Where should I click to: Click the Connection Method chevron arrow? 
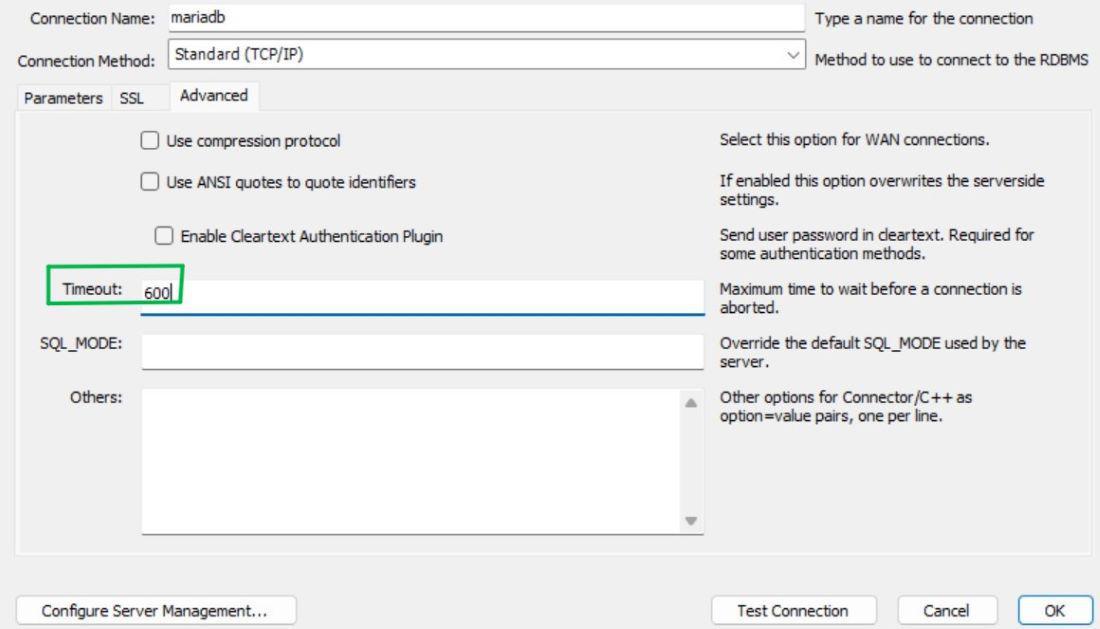[x=794, y=55]
